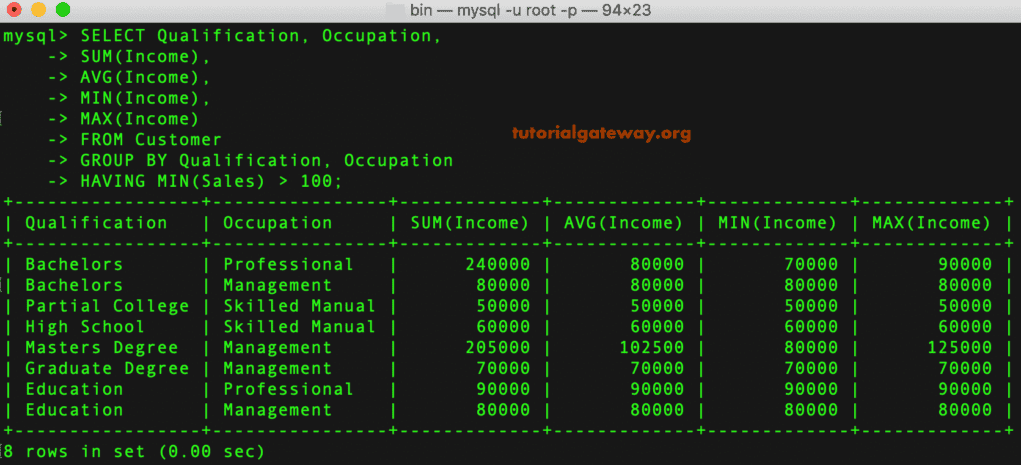The width and height of the screenshot is (1021, 465).
Task: Click the 125000 max value
Action: pyautogui.click(x=959, y=348)
